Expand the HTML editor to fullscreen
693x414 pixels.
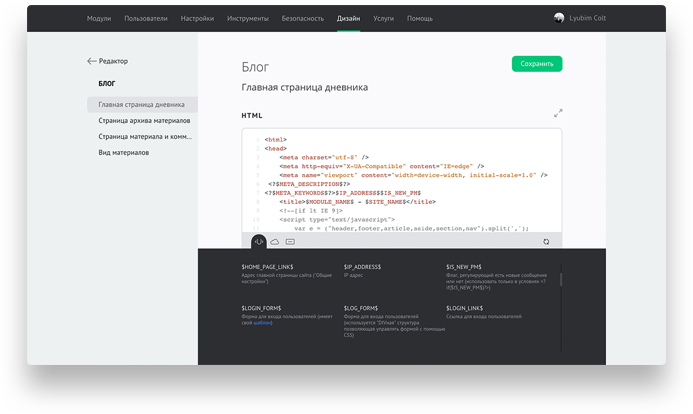[x=558, y=113]
